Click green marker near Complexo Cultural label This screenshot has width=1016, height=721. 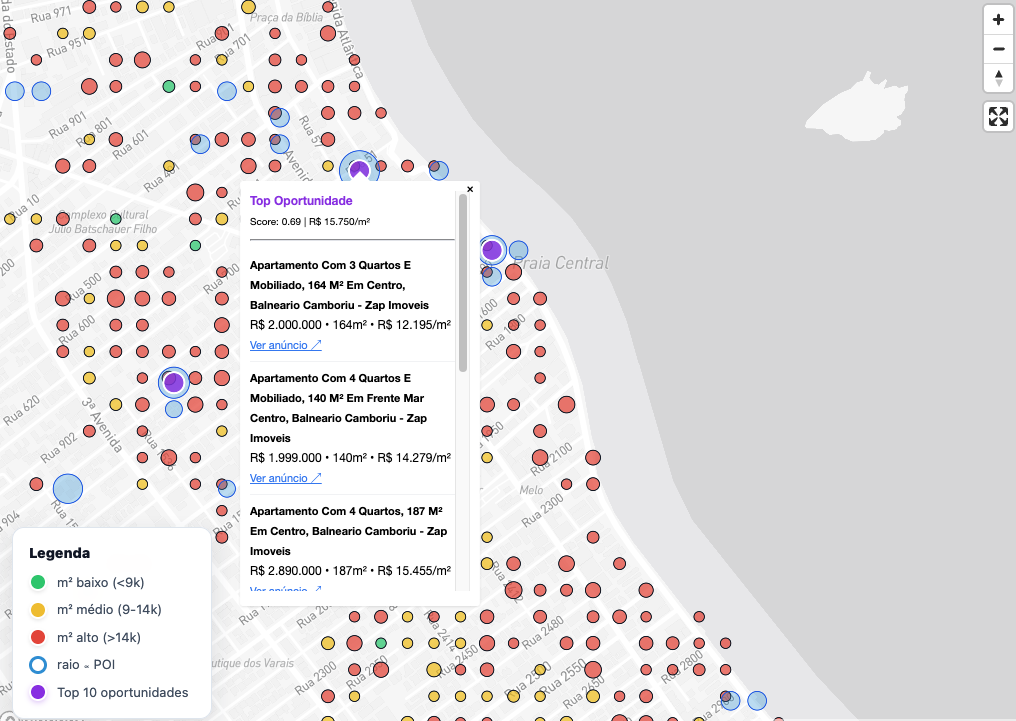pyautogui.click(x=115, y=218)
